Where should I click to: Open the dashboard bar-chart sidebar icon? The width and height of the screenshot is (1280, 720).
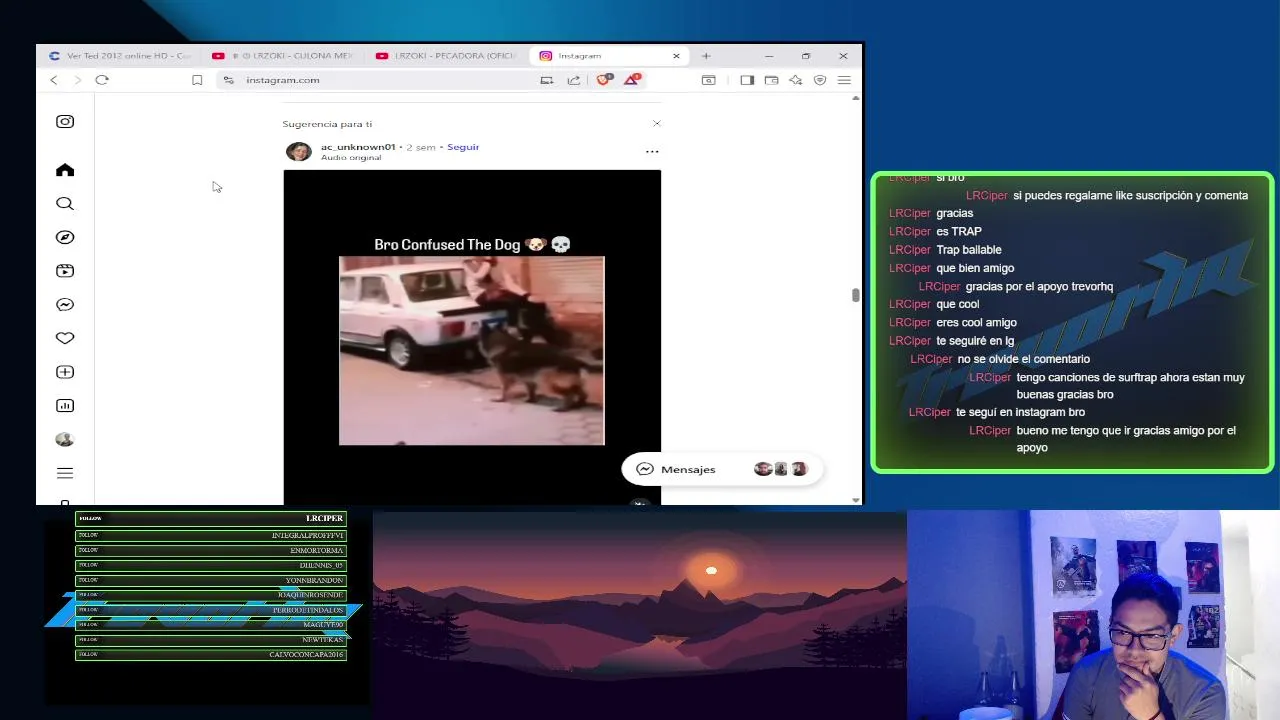(x=65, y=406)
